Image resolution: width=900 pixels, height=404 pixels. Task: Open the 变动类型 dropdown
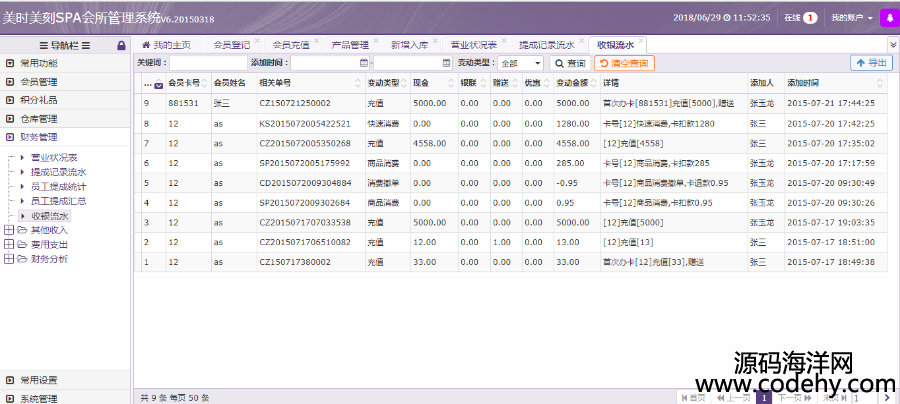point(522,63)
